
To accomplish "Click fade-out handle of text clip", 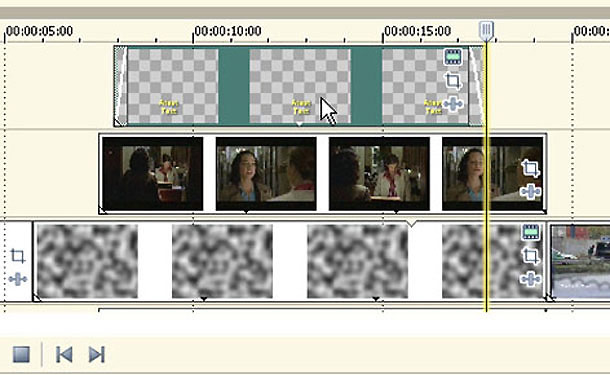I will tap(476, 86).
